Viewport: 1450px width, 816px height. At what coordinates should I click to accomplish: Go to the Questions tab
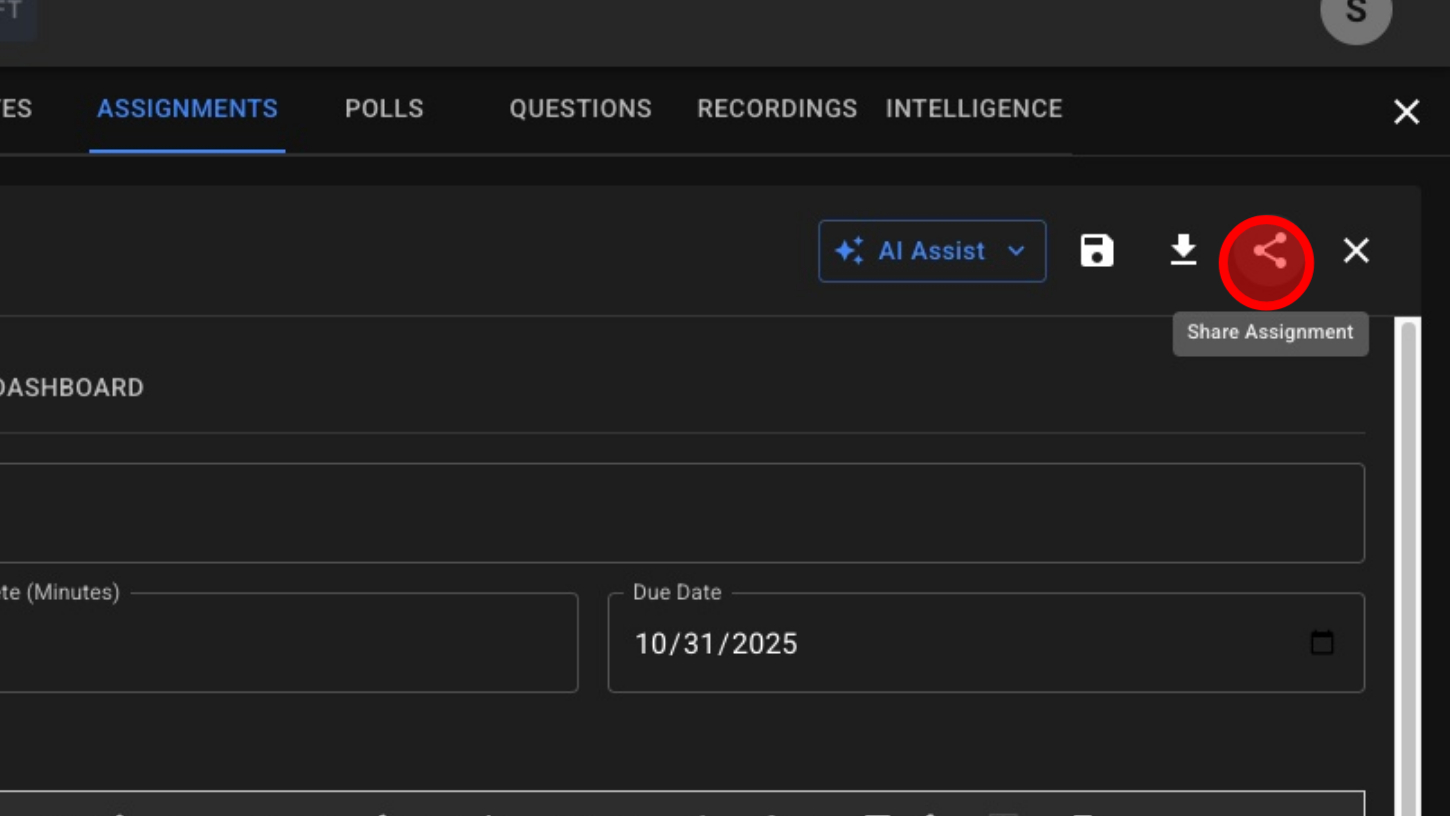(x=580, y=109)
